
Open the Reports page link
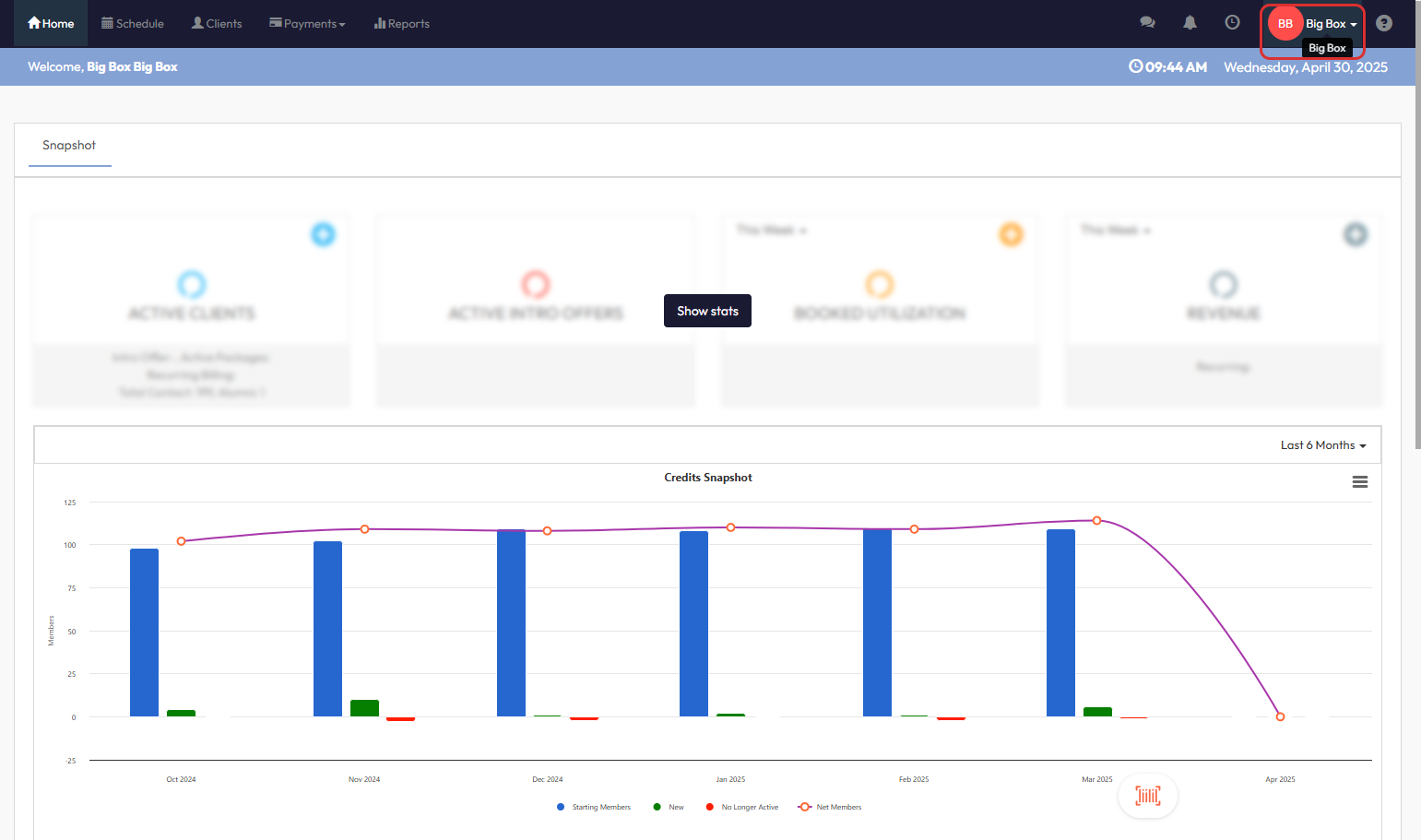coord(402,24)
